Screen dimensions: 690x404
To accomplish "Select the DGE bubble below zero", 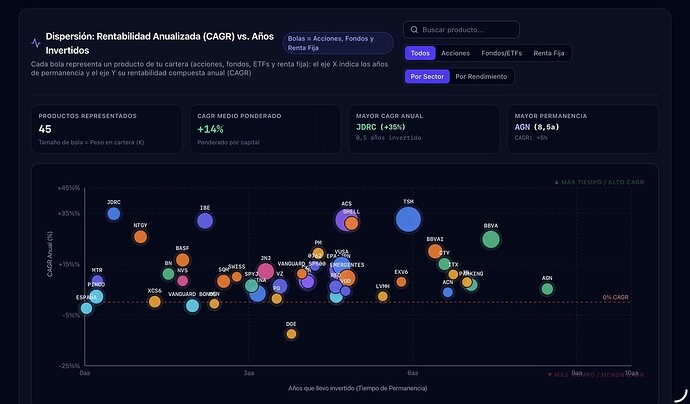I will tap(291, 334).
